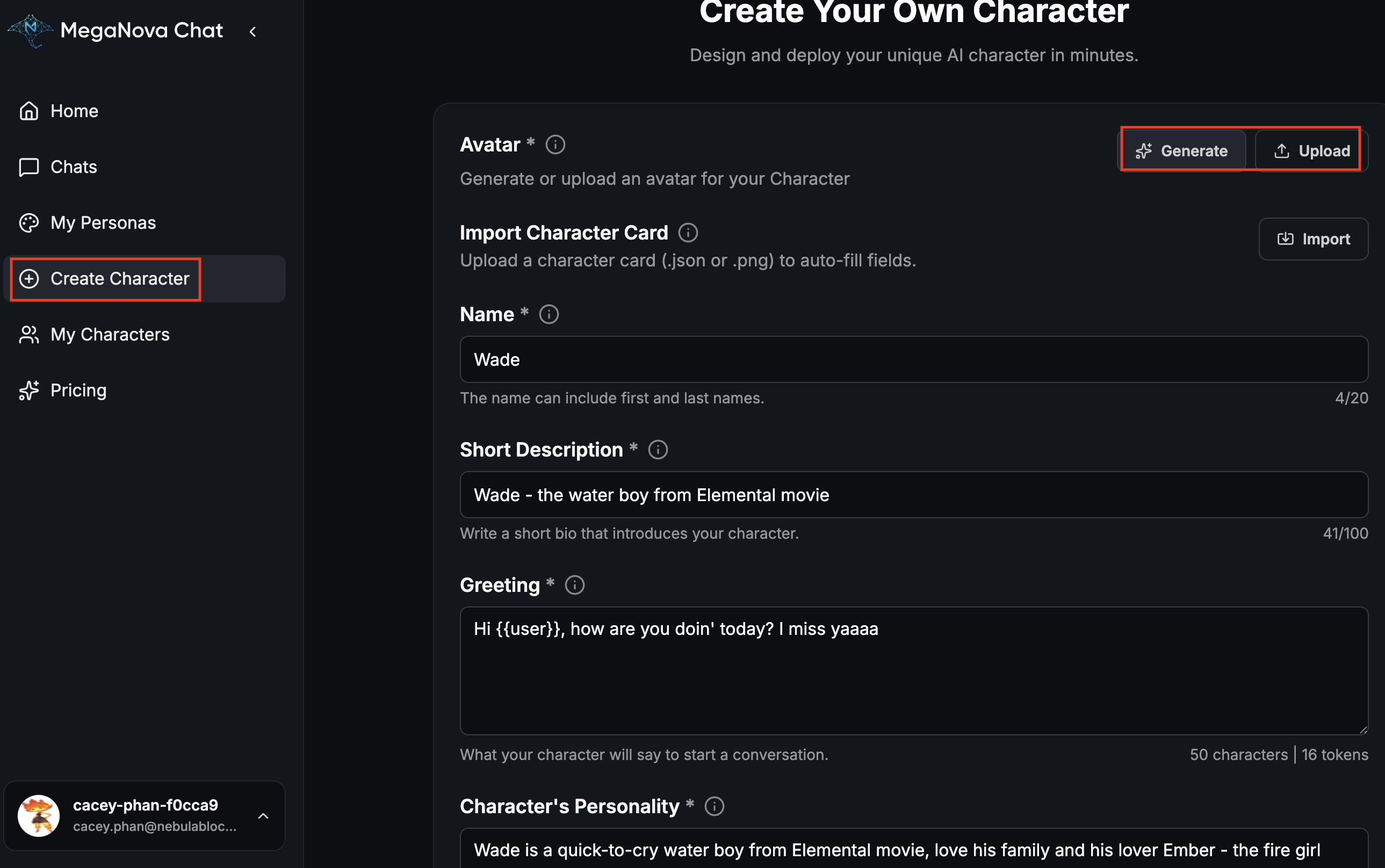Image resolution: width=1385 pixels, height=868 pixels.
Task: Click the Import Character Card info icon
Action: [x=688, y=233]
